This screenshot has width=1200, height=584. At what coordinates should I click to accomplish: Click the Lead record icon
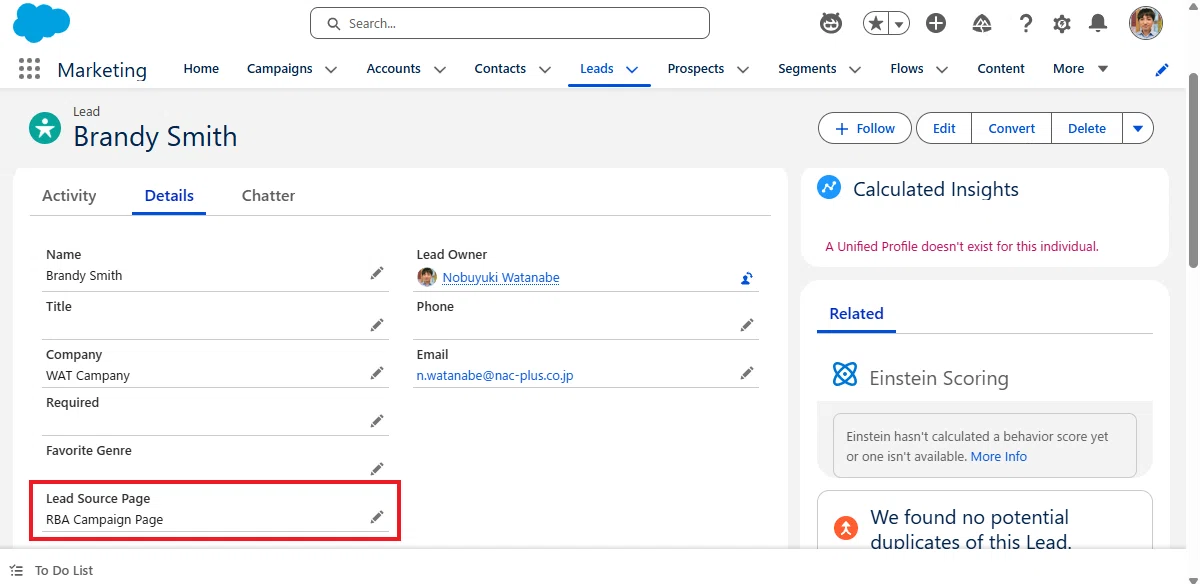(x=44, y=127)
